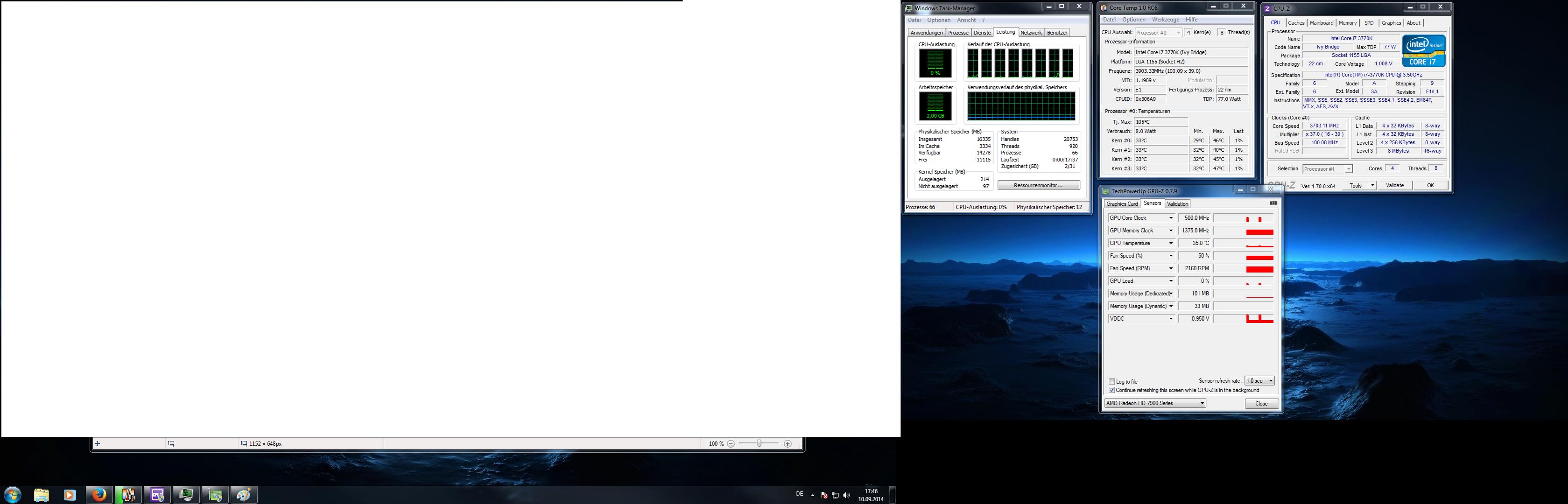Enable the Log to file checkbox
The image size is (1568, 504).
click(1112, 382)
